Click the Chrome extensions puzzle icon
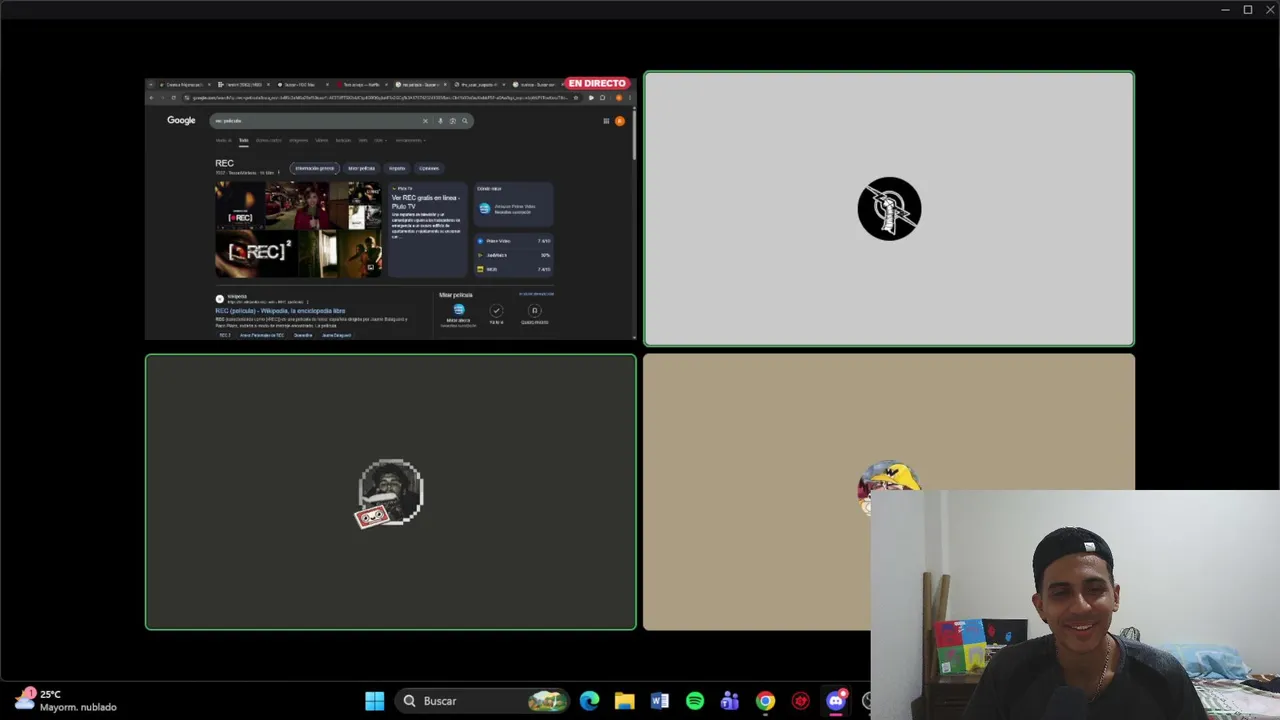Screen dimensions: 1280x720 point(603,97)
